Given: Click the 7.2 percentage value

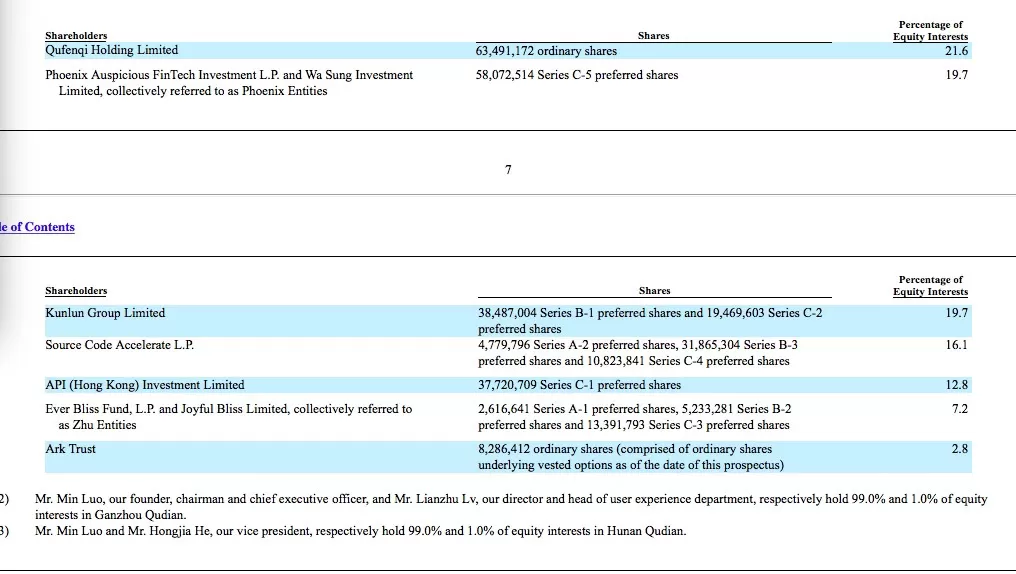Looking at the screenshot, I should pos(959,409).
